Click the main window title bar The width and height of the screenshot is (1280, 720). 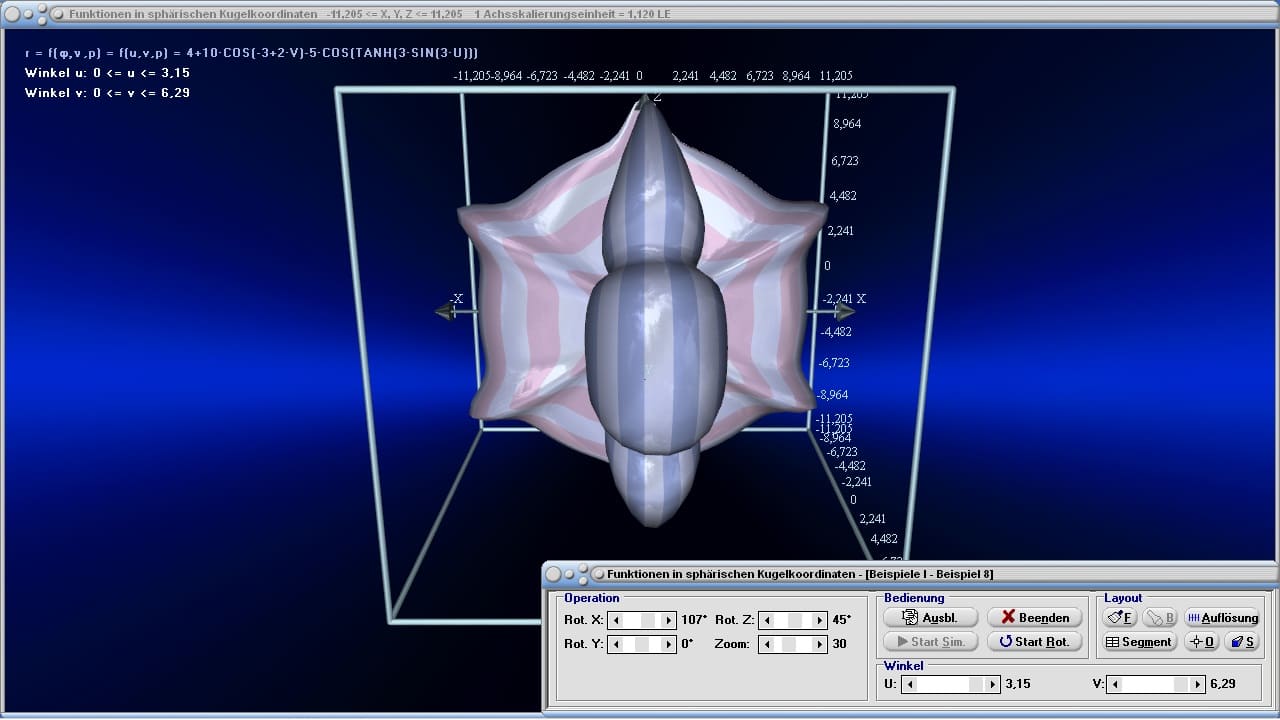pyautogui.click(x=640, y=14)
